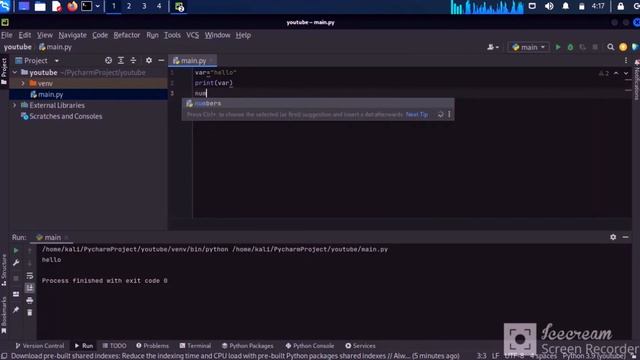Open Edit menu

click(24, 35)
